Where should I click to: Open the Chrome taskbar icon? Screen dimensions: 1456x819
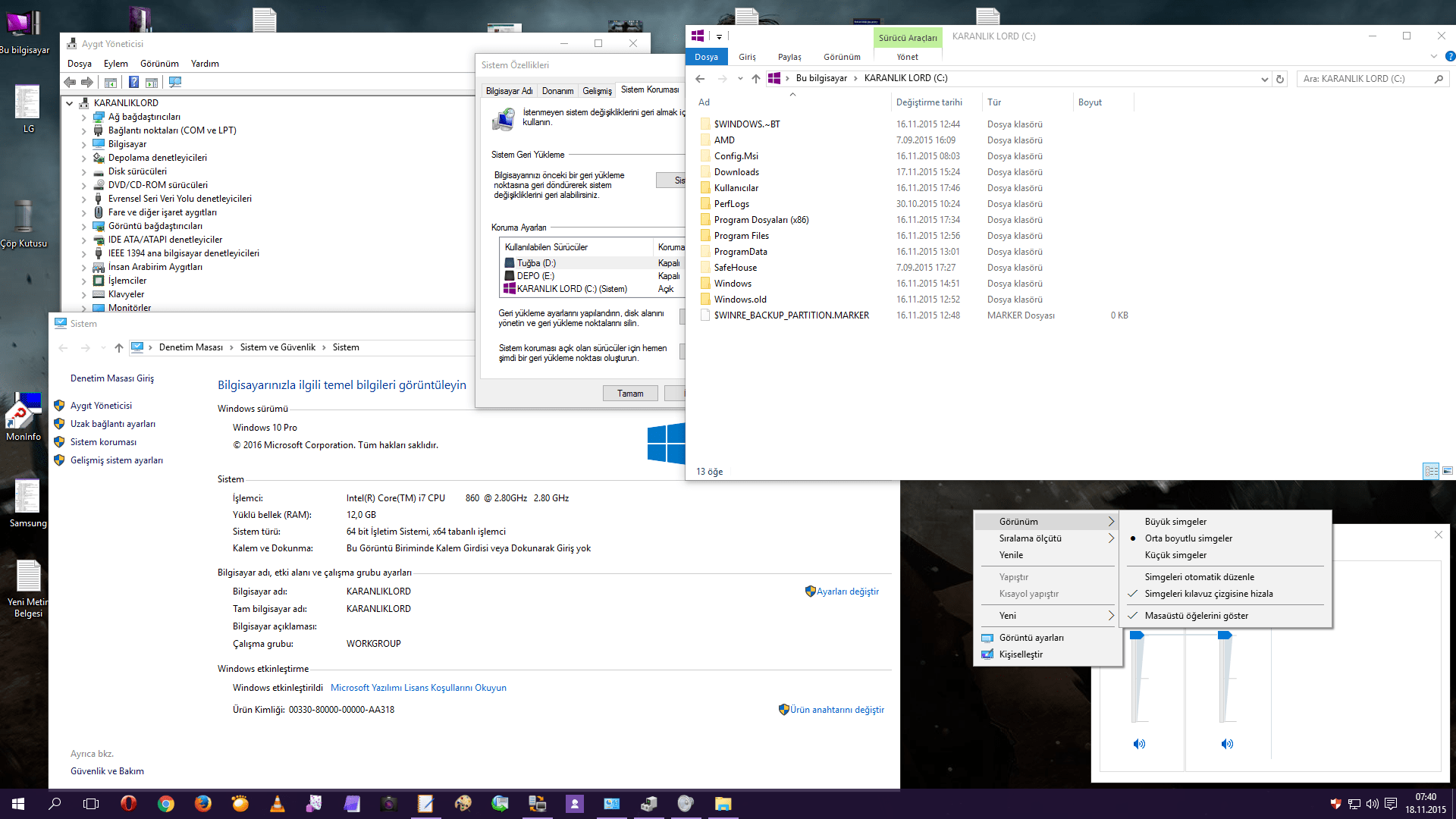point(165,804)
